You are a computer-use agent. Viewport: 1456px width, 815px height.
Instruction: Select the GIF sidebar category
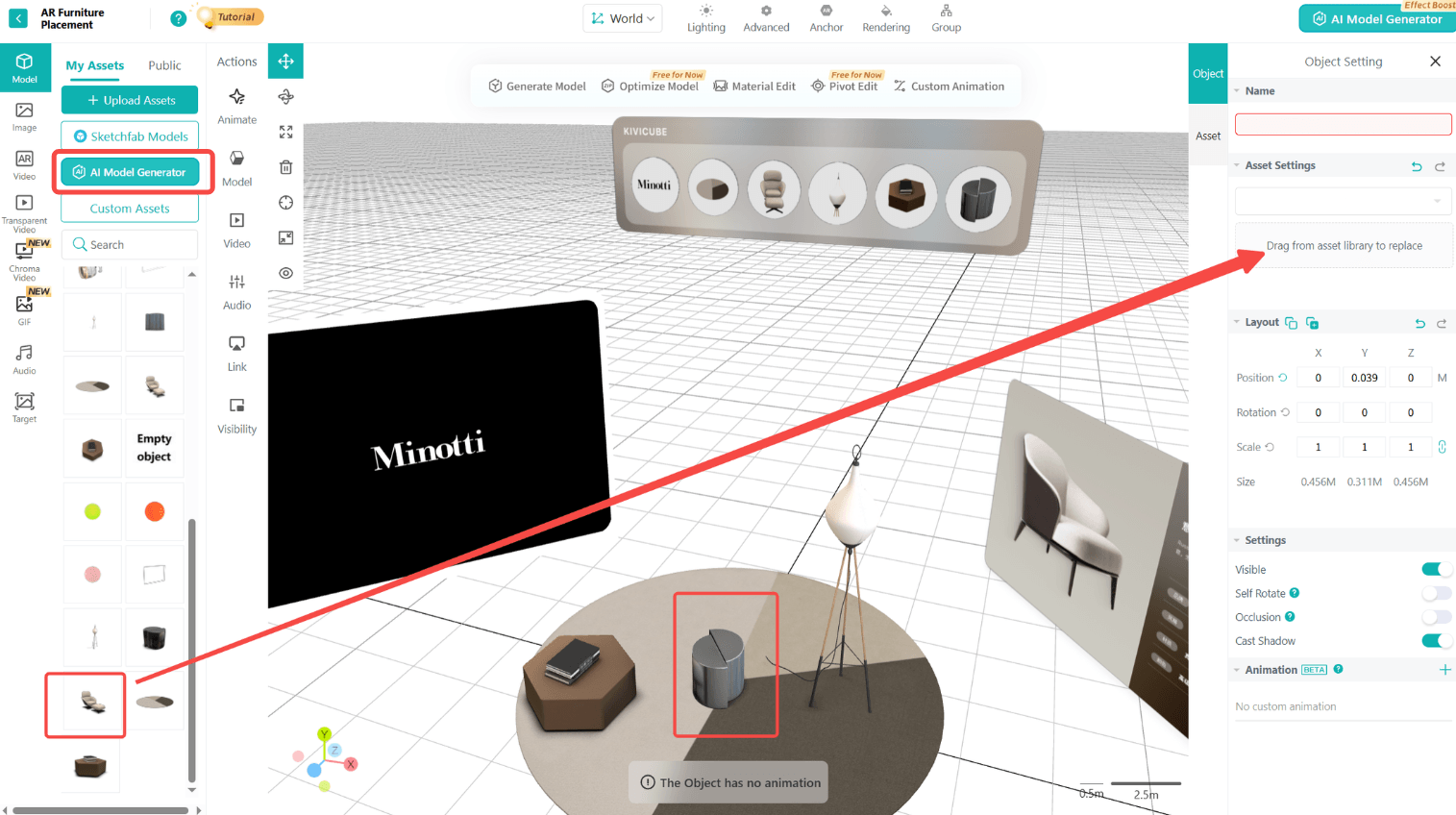point(24,309)
